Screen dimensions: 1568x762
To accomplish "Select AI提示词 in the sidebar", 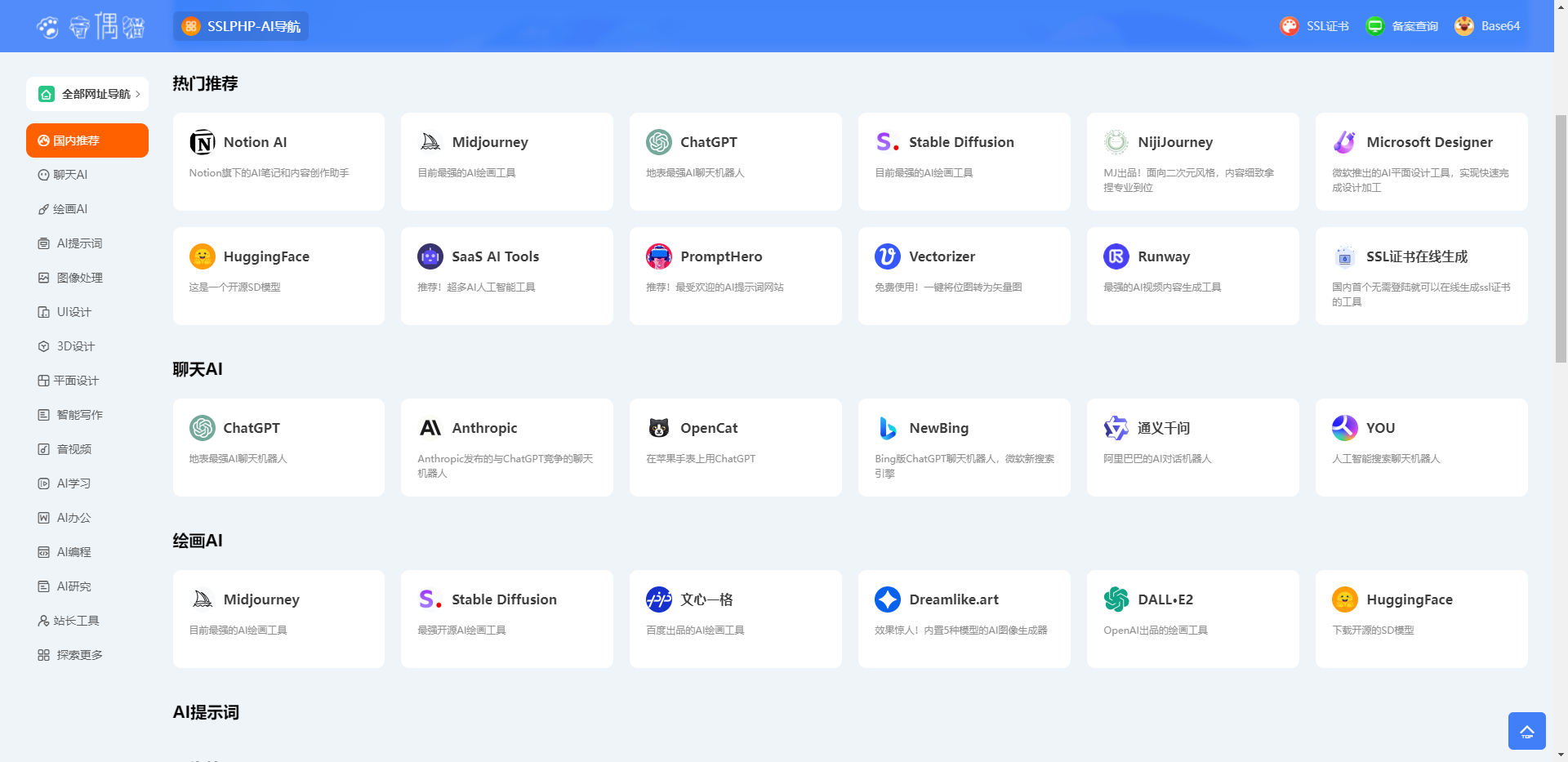I will (87, 243).
